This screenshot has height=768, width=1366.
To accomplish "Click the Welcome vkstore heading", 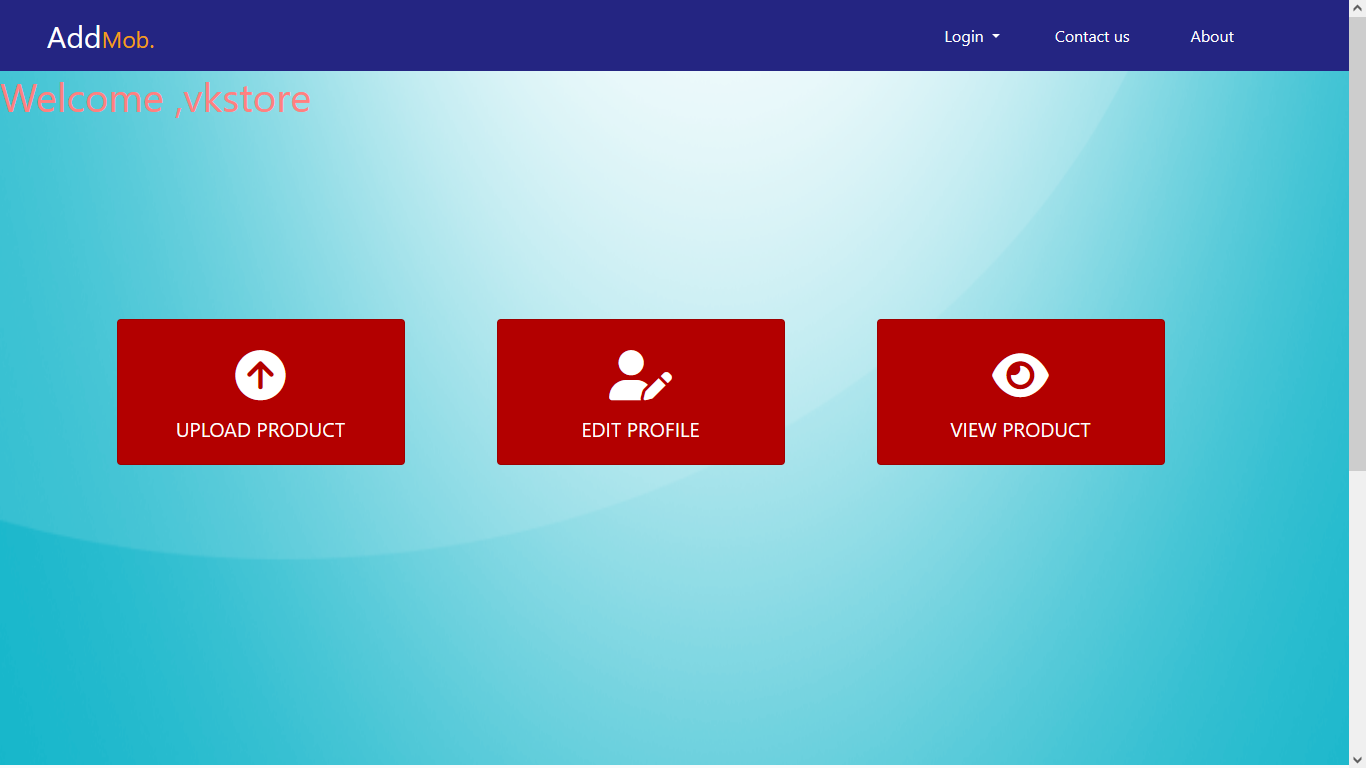I will point(155,99).
